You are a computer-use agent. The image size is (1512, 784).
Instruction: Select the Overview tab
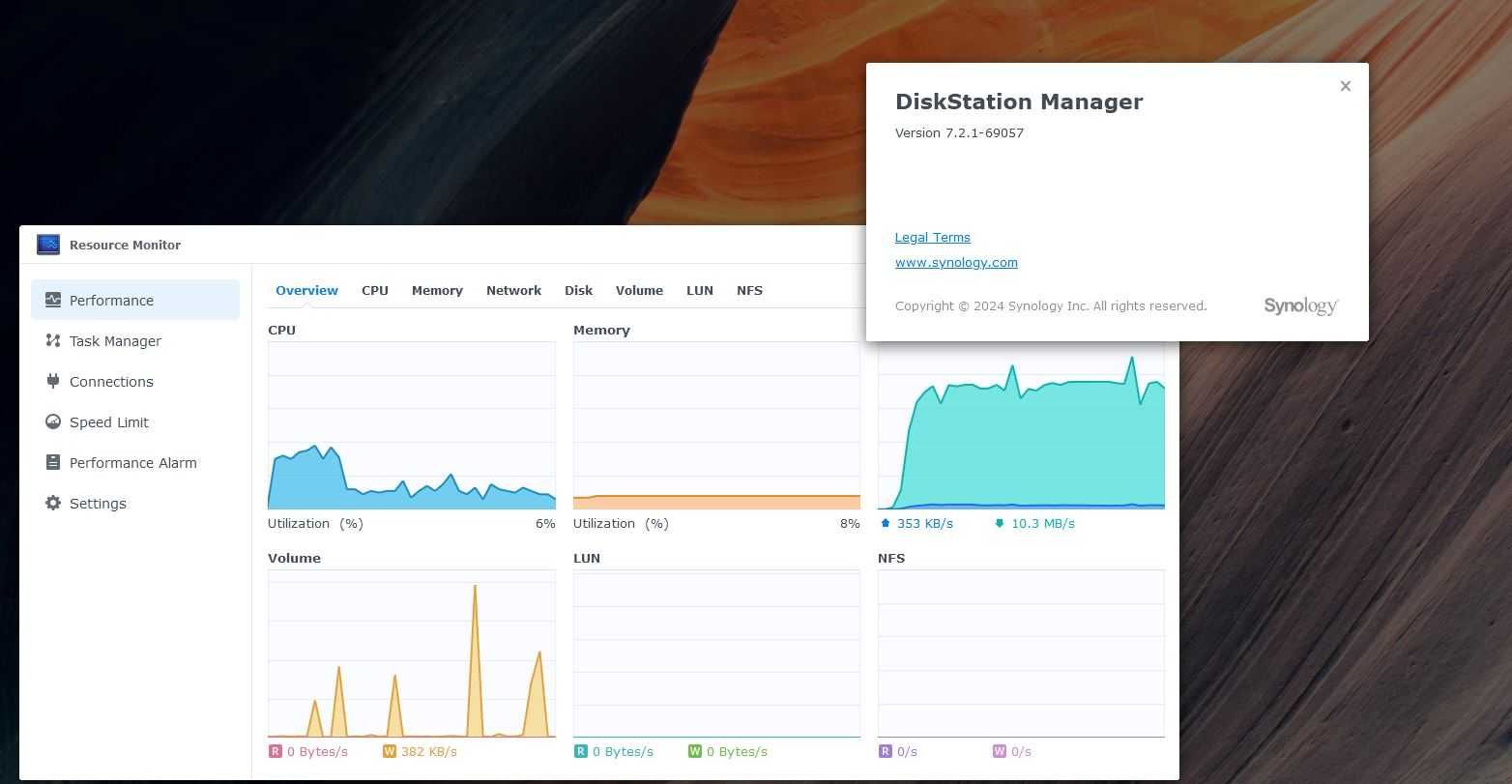click(x=306, y=290)
